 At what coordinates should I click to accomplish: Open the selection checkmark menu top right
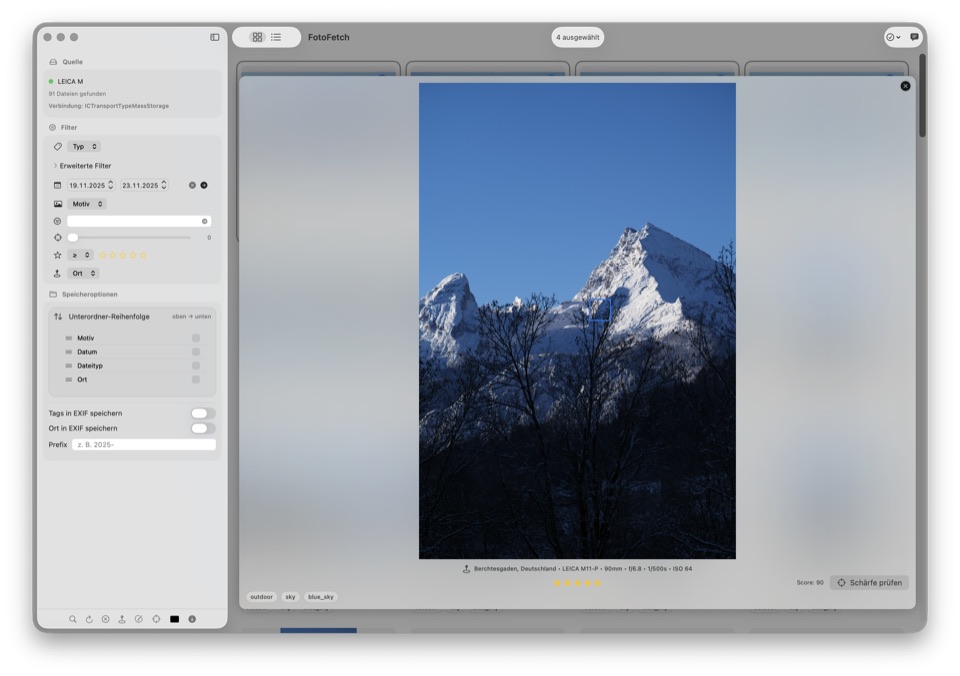(x=888, y=37)
